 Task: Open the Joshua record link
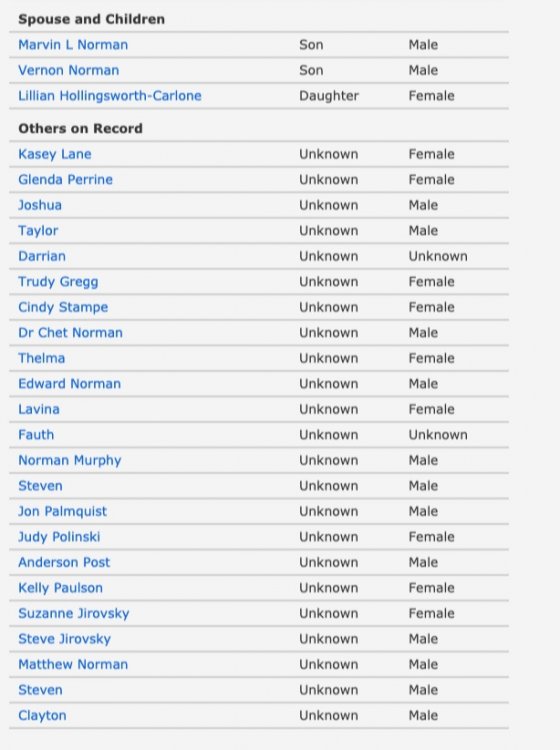click(x=40, y=205)
